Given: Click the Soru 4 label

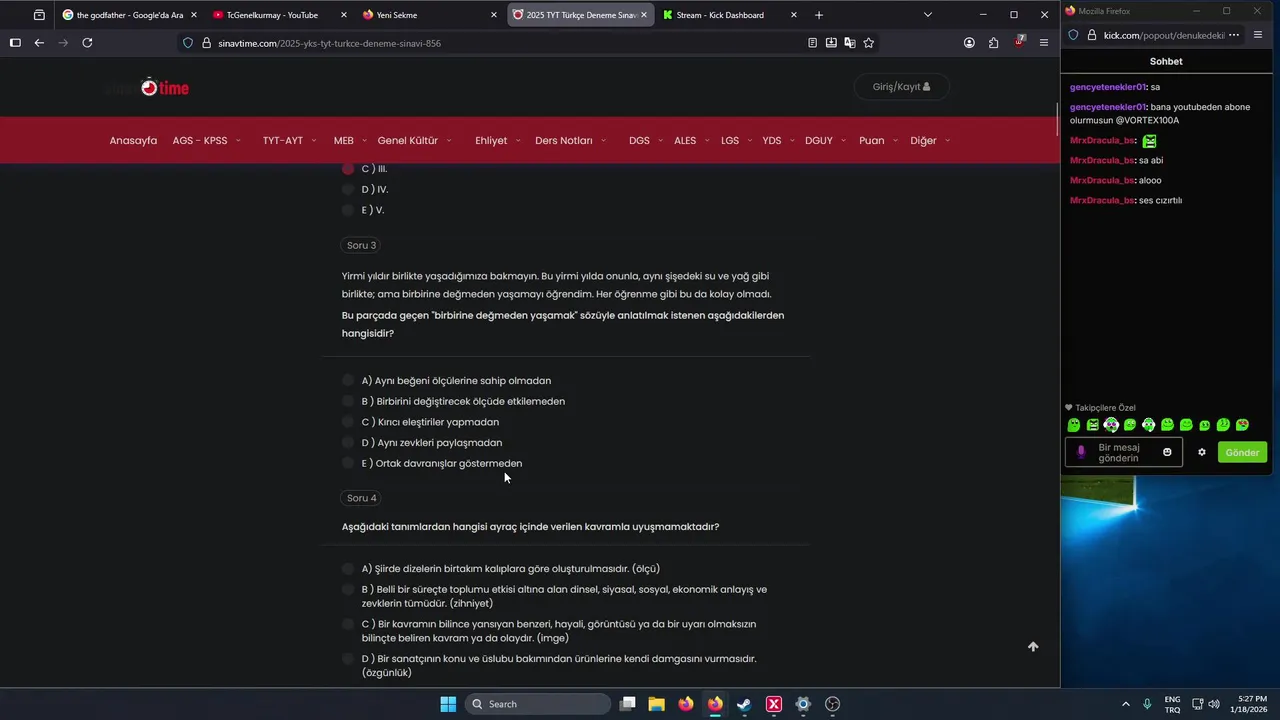Looking at the screenshot, I should click(x=361, y=498).
